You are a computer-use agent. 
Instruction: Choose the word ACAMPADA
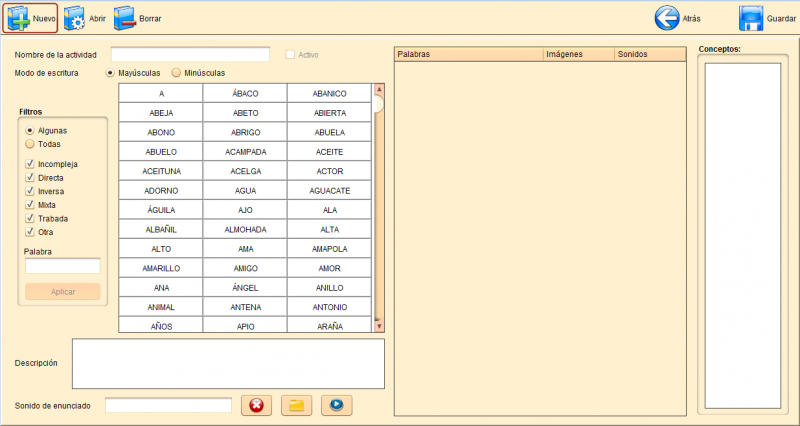[245, 152]
